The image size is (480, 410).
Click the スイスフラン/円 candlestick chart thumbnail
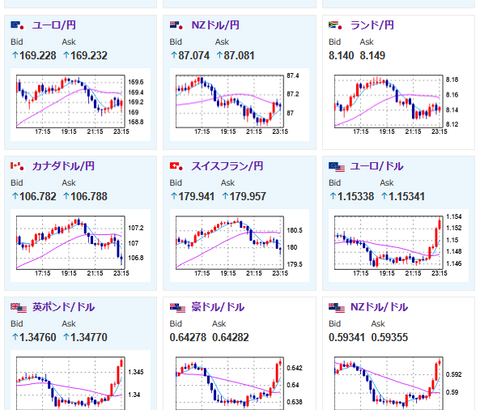coord(239,246)
